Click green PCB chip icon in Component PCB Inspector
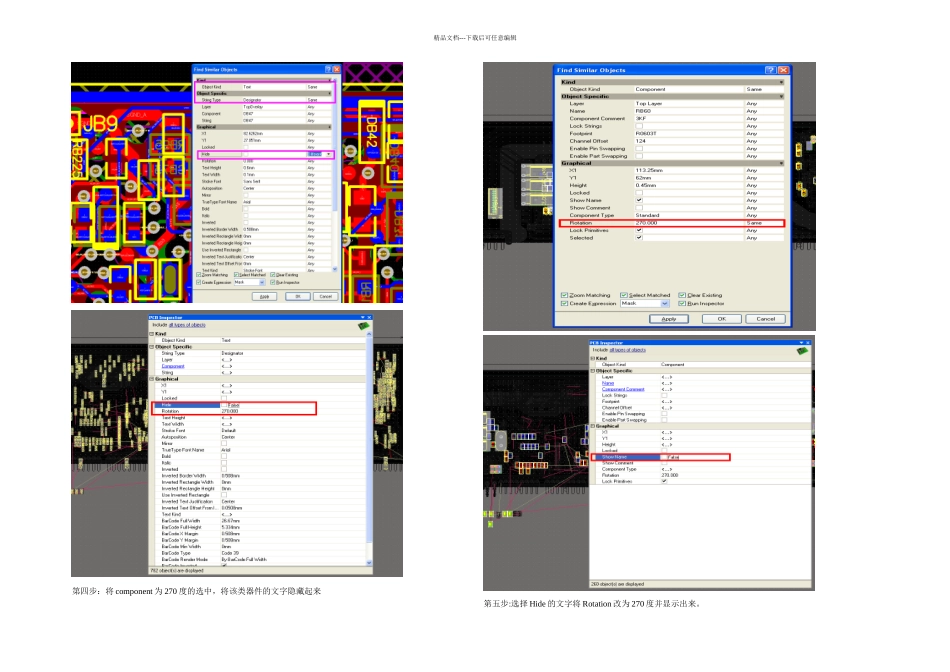This screenshot has width=950, height=672. pos(802,351)
